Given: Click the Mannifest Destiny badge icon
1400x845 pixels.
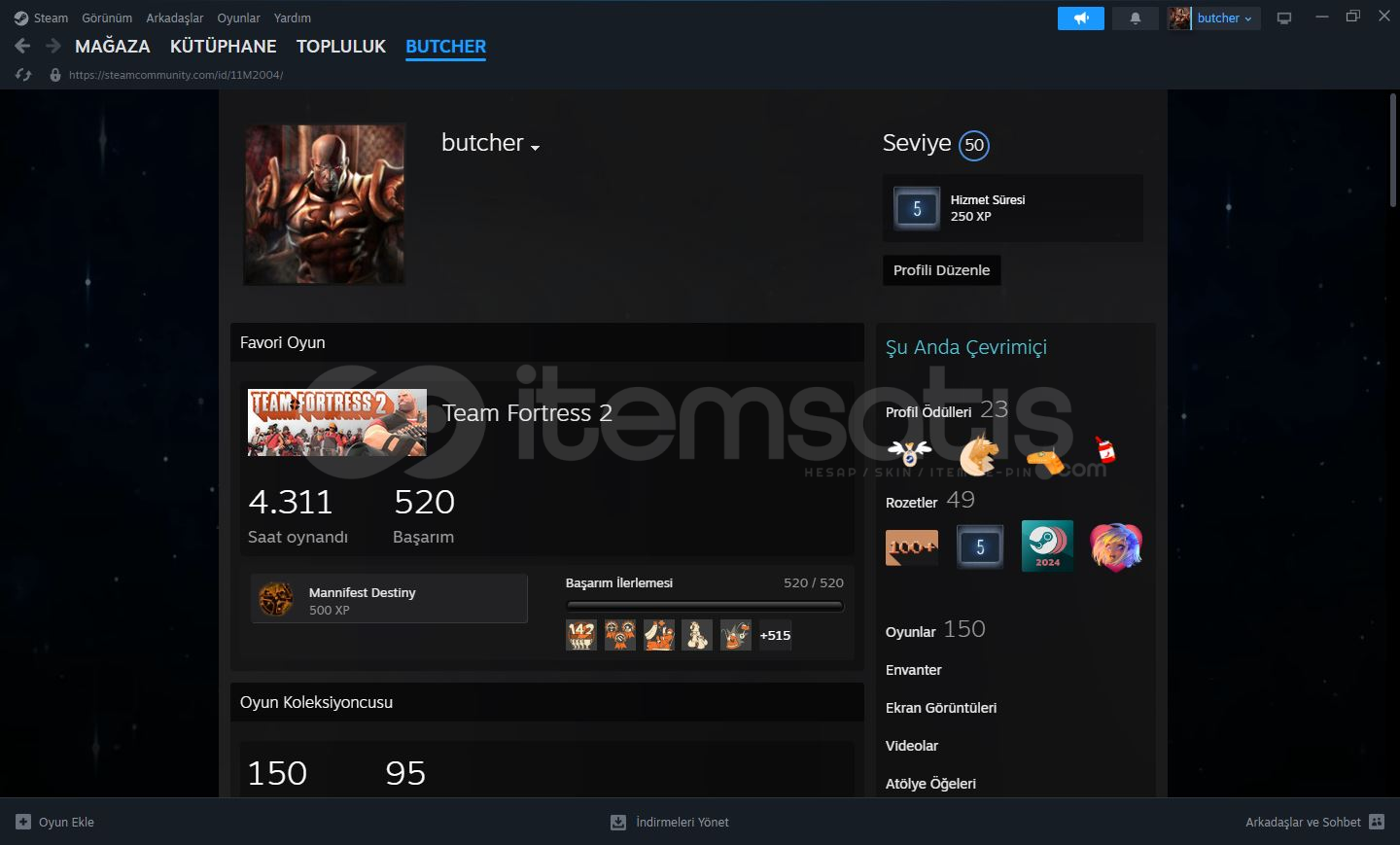Looking at the screenshot, I should tap(276, 600).
